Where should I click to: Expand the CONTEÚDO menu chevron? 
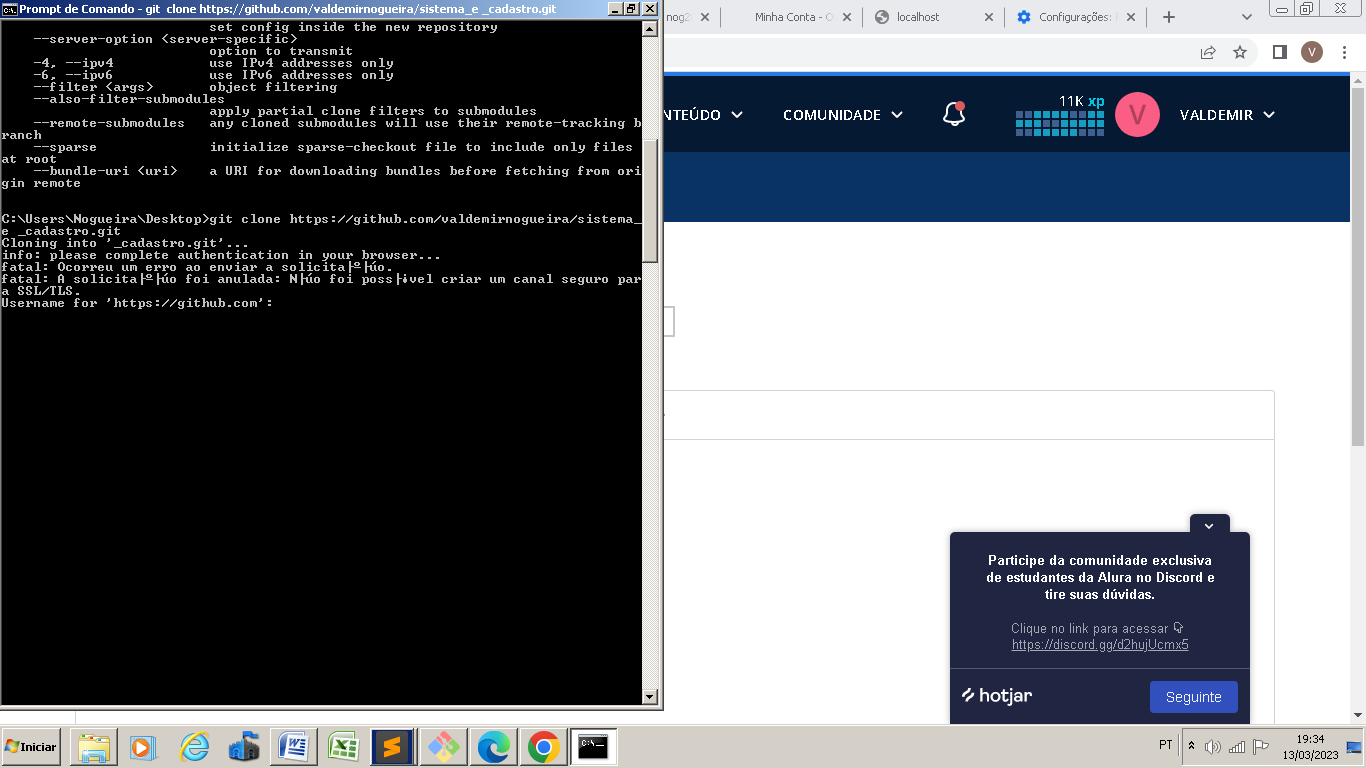pyautogui.click(x=737, y=115)
